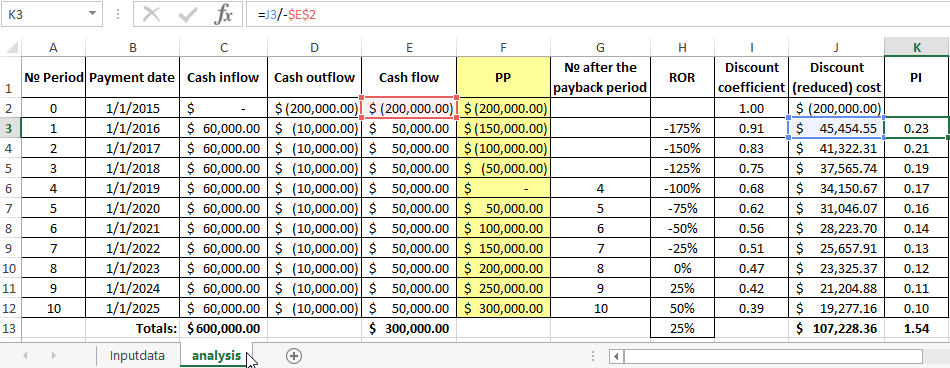This screenshot has height=368, width=950.
Task: Select the discounted cost $19,277.16 cell
Action: point(836,309)
